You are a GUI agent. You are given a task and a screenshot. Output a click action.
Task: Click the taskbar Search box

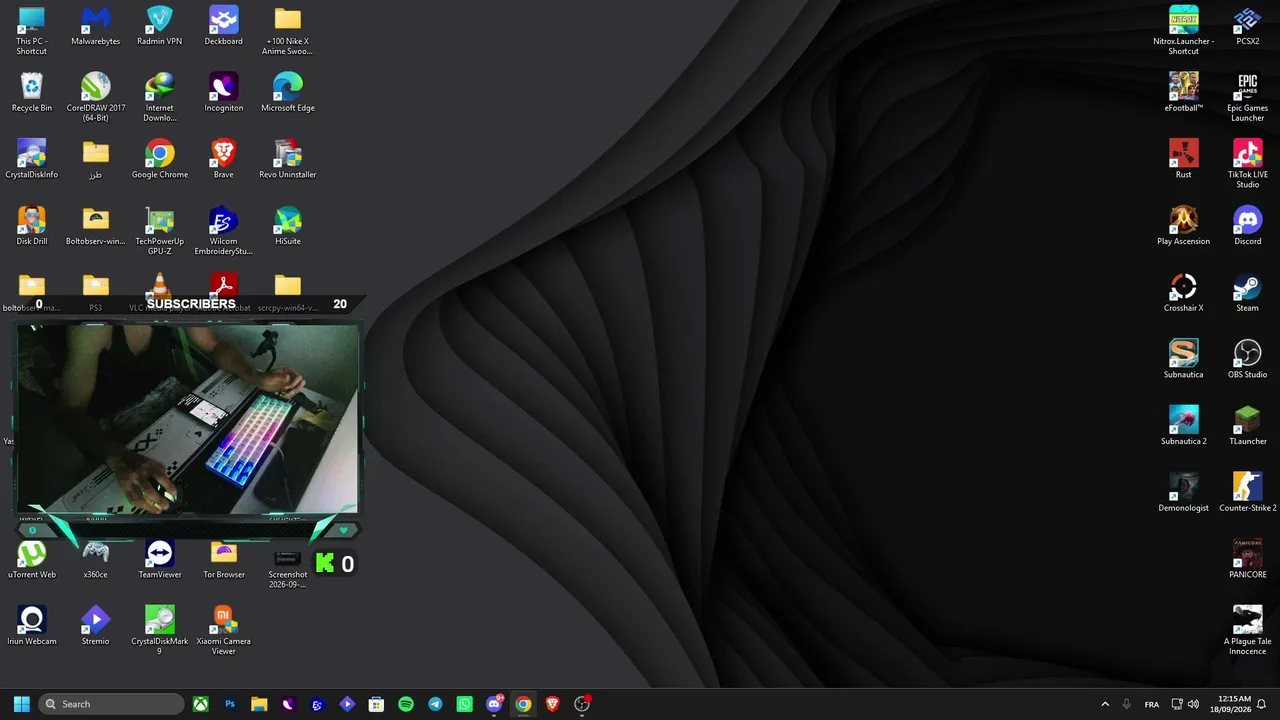click(x=112, y=704)
